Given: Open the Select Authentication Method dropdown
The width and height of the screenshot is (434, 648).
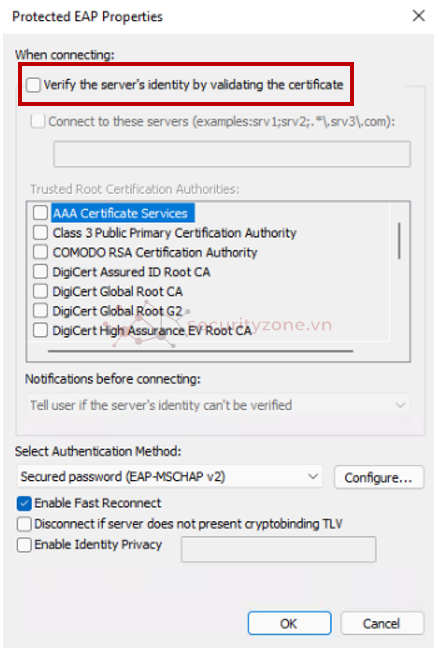Looking at the screenshot, I should [x=169, y=476].
